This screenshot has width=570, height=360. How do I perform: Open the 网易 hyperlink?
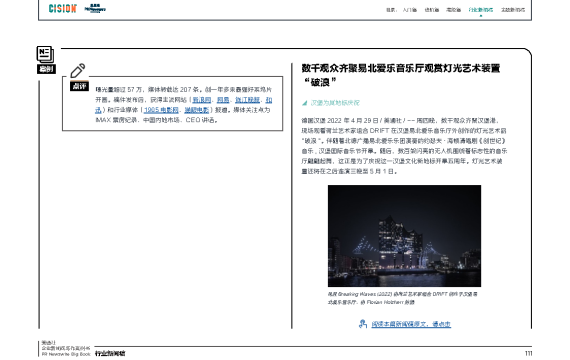(223, 100)
